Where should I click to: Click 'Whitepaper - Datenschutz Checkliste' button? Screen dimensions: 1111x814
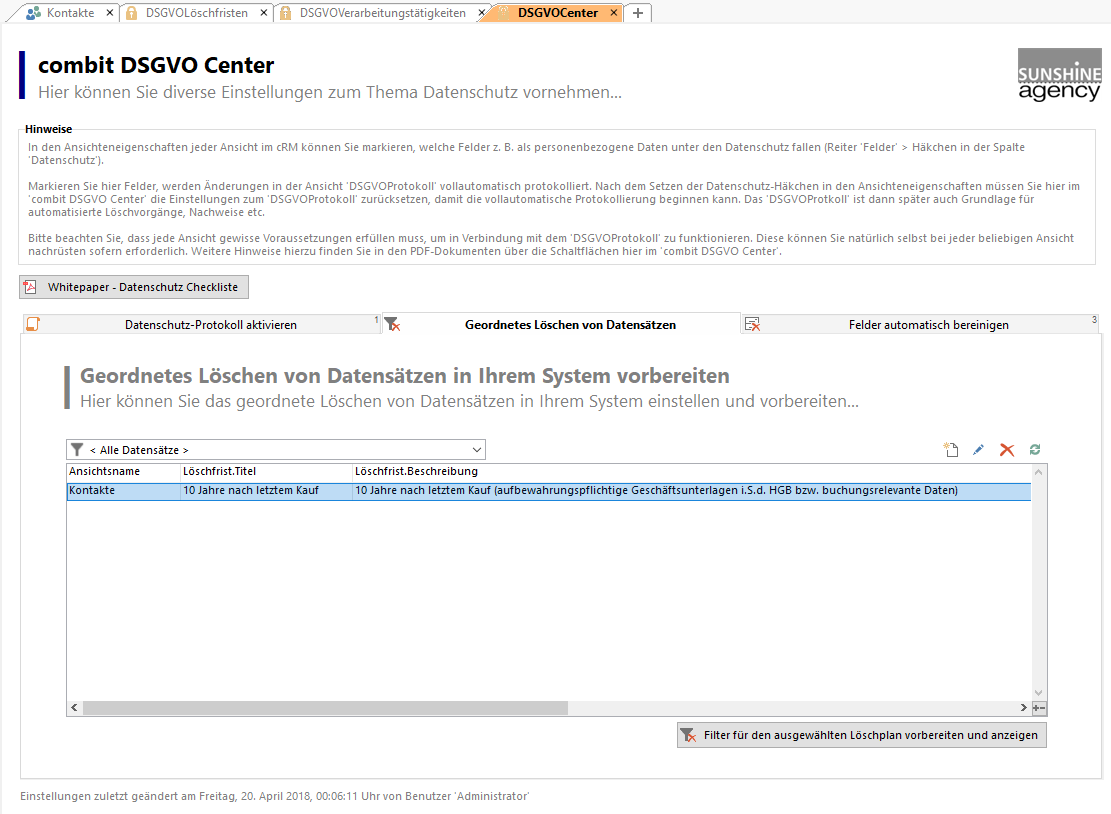point(134,287)
